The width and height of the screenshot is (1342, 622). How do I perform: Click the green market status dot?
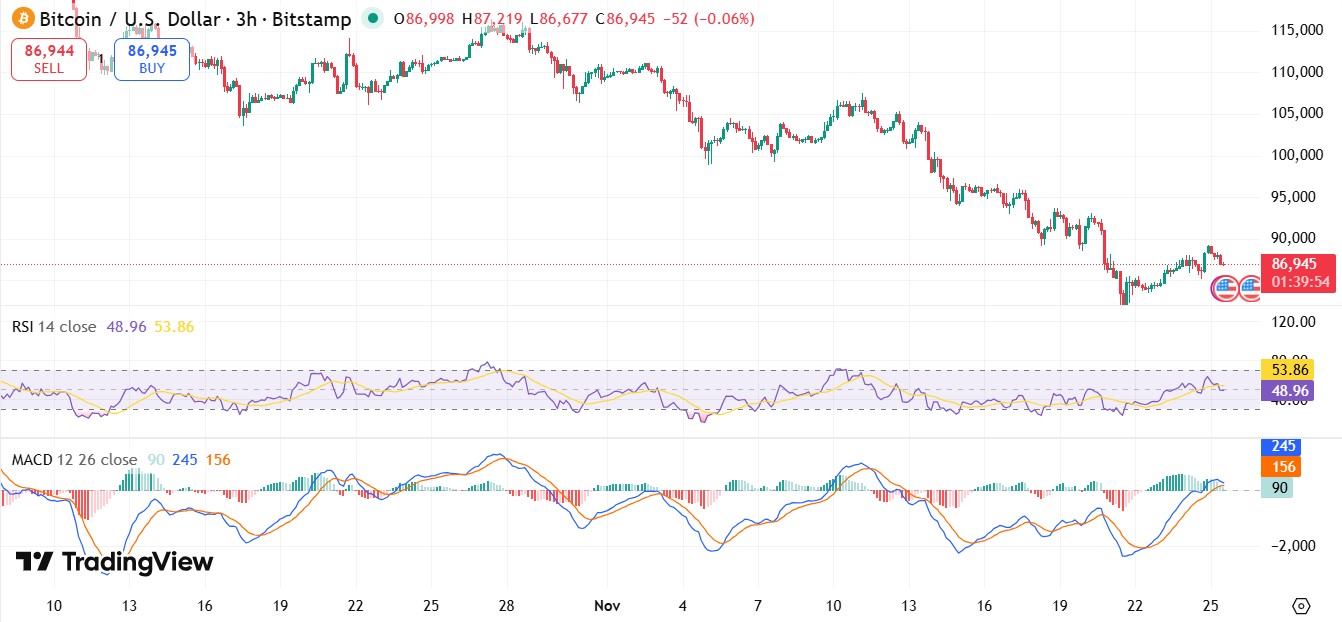[373, 18]
